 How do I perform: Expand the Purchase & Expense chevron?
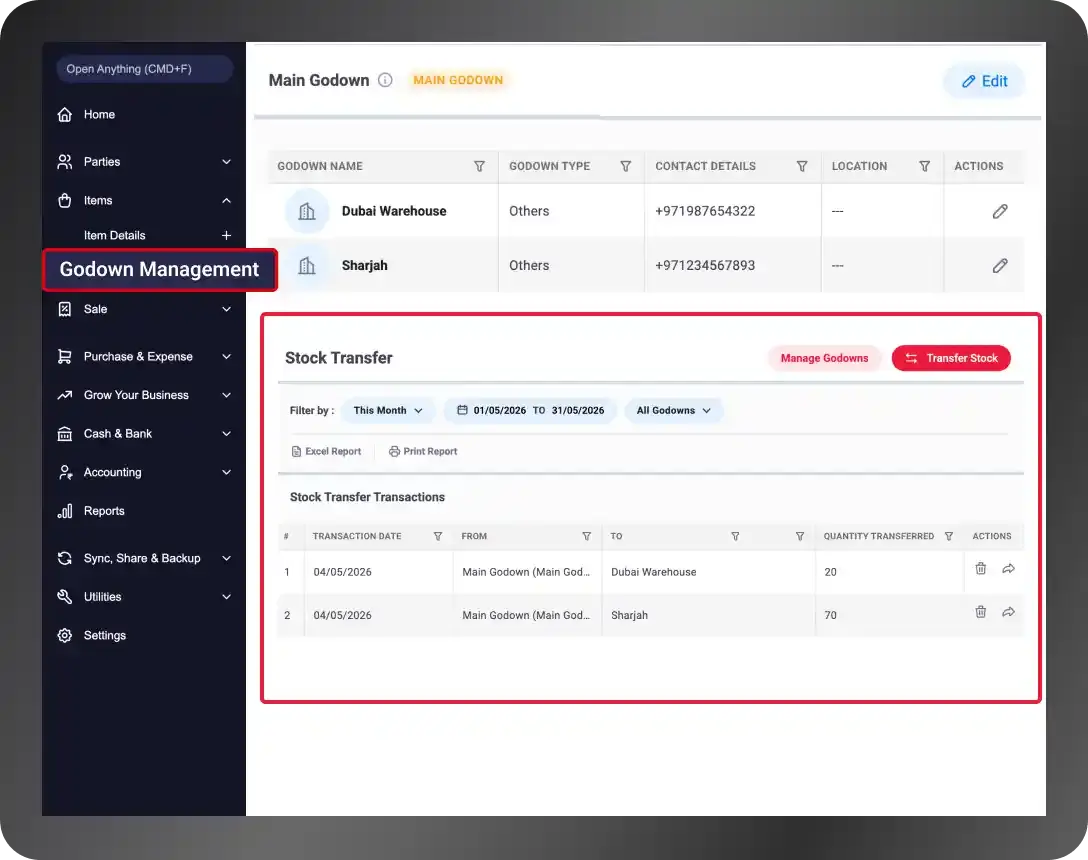tap(226, 356)
